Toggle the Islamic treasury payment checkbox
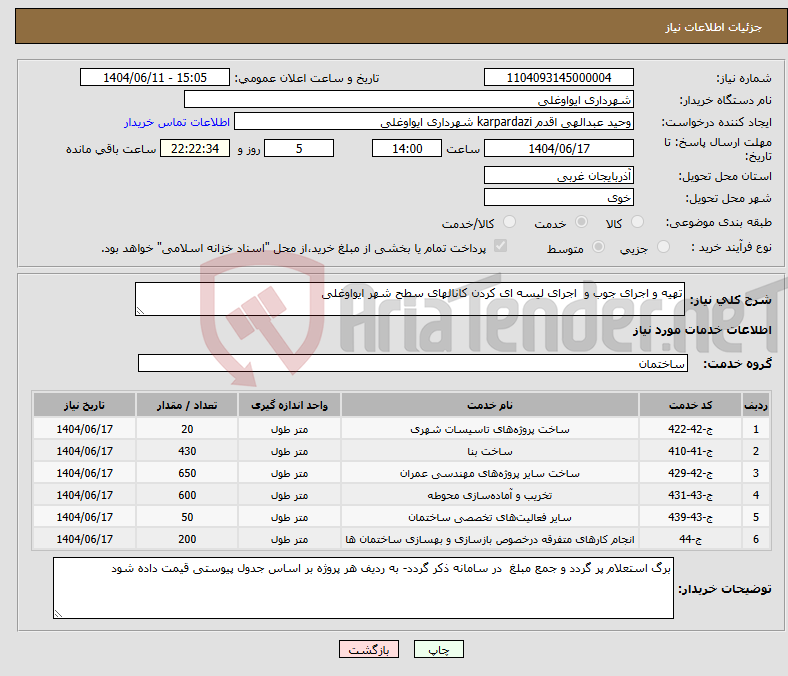 click(x=501, y=246)
